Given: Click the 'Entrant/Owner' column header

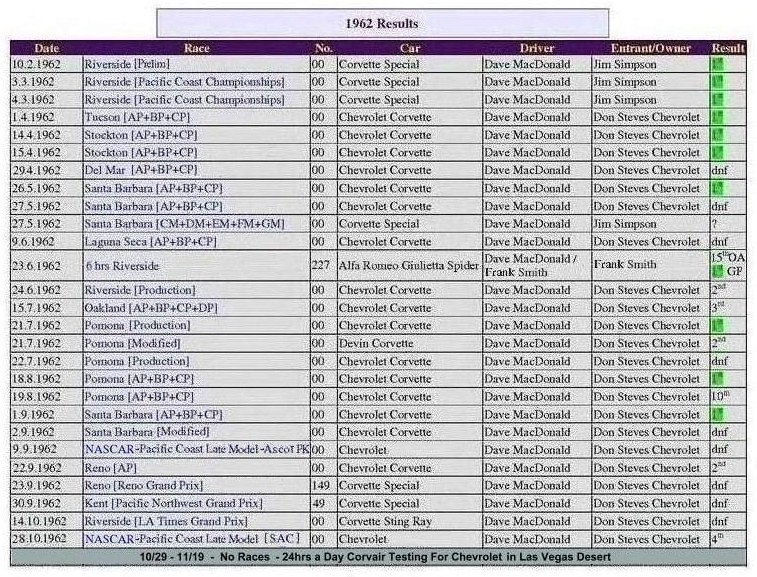Looking at the screenshot, I should [650, 48].
